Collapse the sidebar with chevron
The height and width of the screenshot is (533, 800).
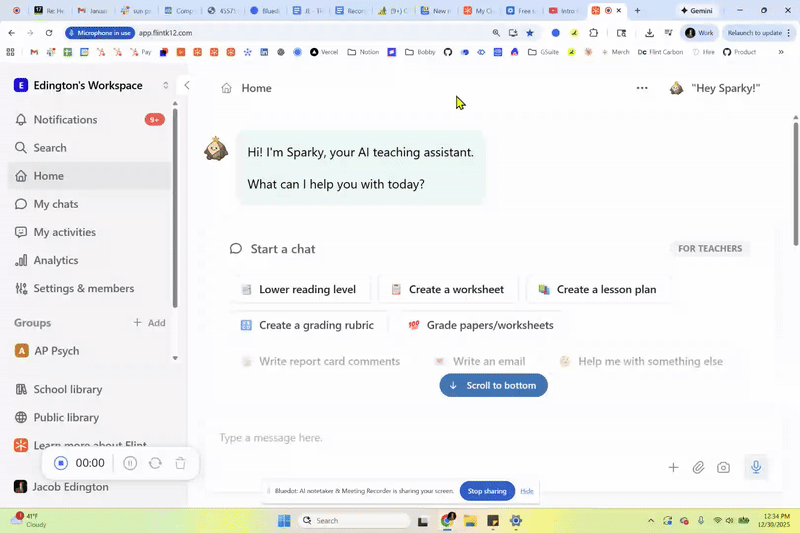point(187,85)
